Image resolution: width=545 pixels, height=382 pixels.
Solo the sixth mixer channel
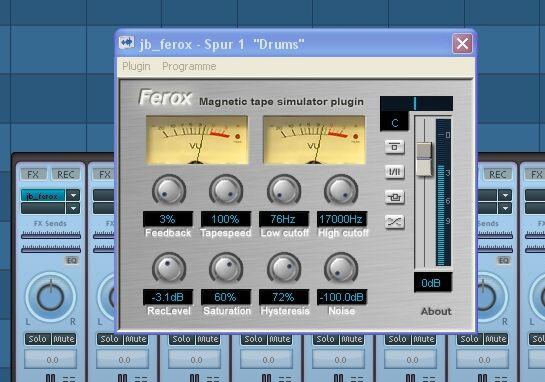[x=397, y=339]
